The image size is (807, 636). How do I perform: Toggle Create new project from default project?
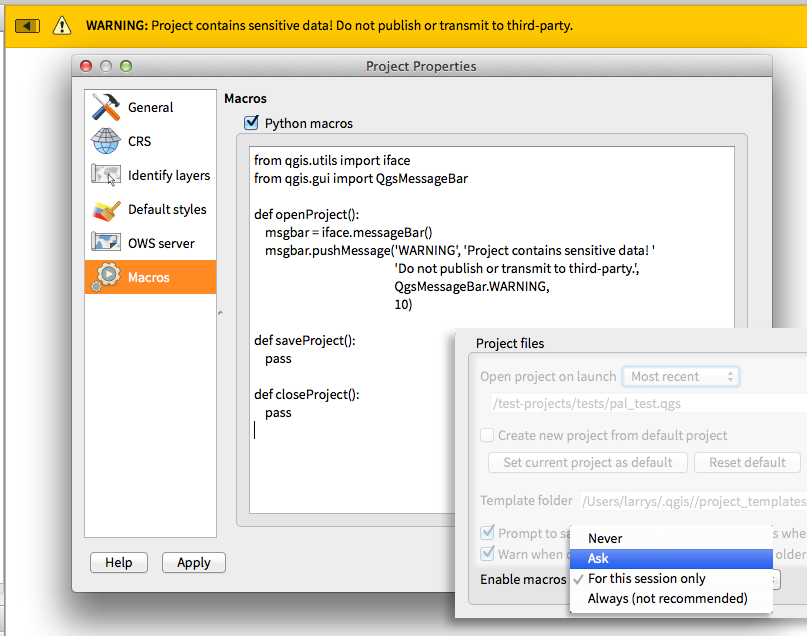pos(487,435)
